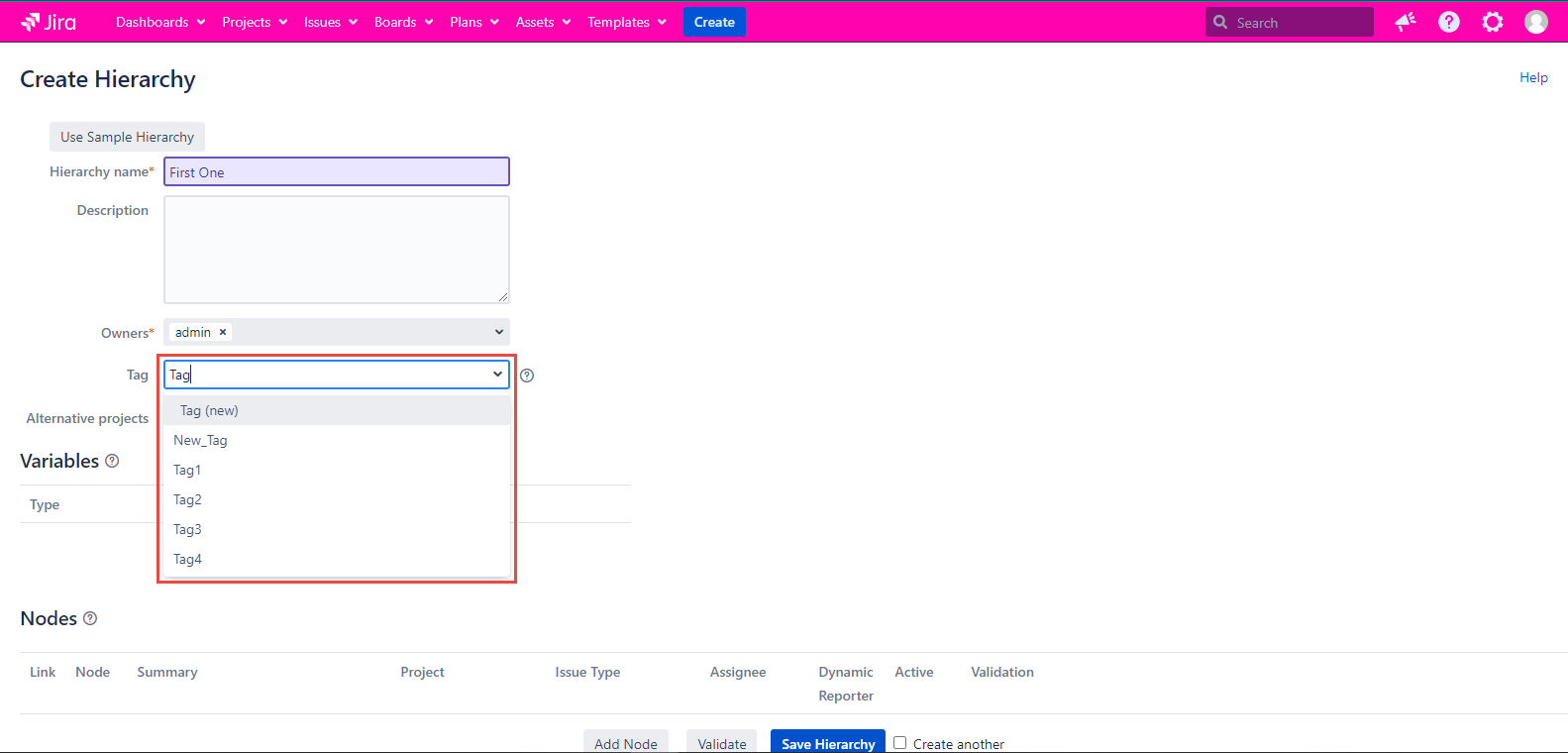The image size is (1568, 753).
Task: Choose the New_Tag option in list
Action: [200, 440]
